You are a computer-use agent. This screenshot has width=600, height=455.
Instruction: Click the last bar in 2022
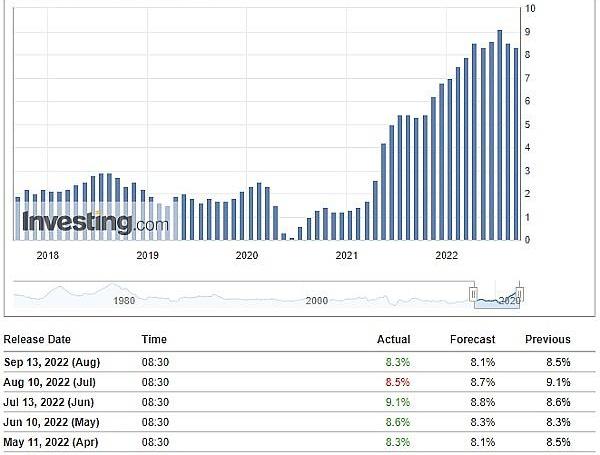(x=516, y=144)
